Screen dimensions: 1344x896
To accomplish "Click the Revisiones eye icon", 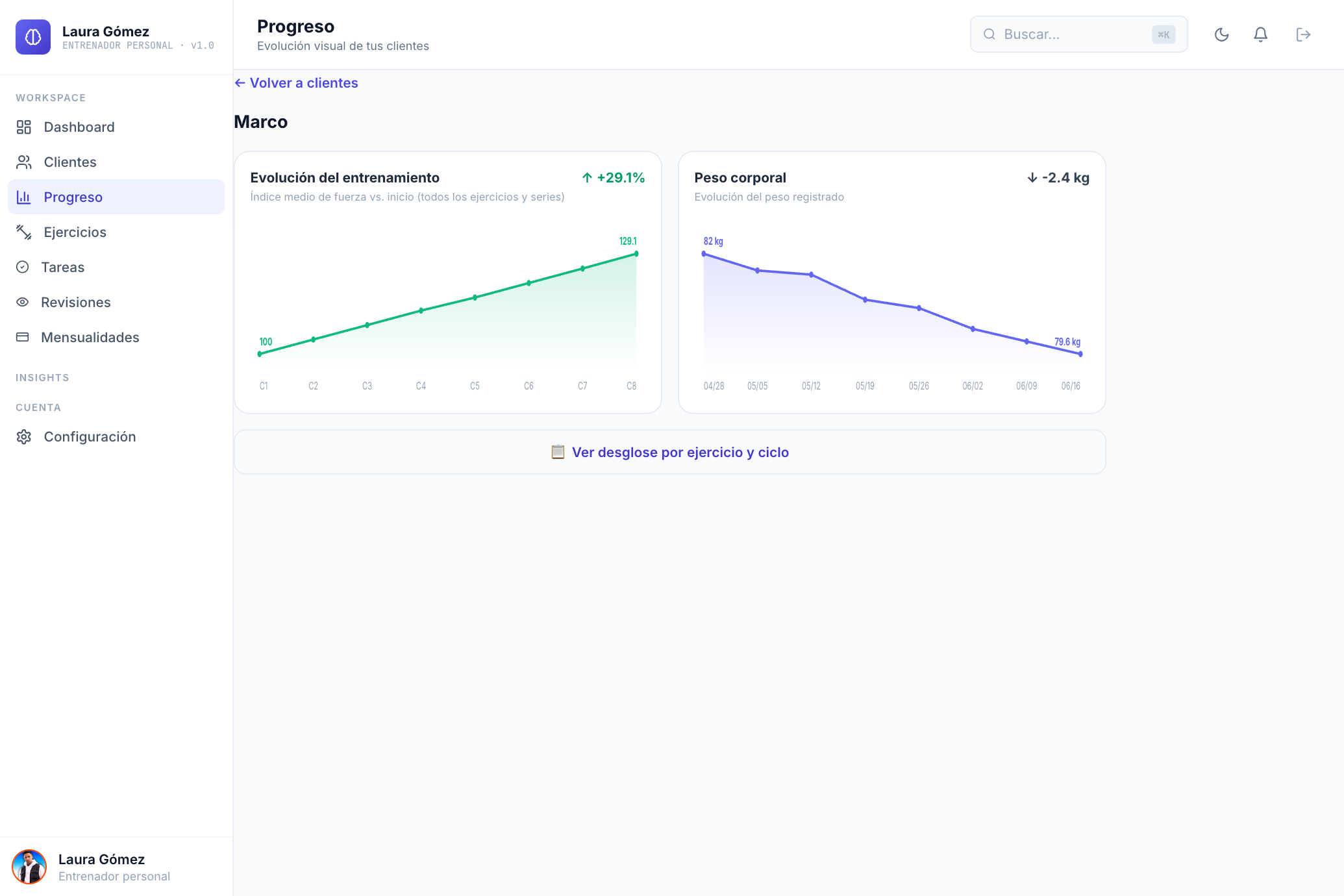I will coord(23,303).
